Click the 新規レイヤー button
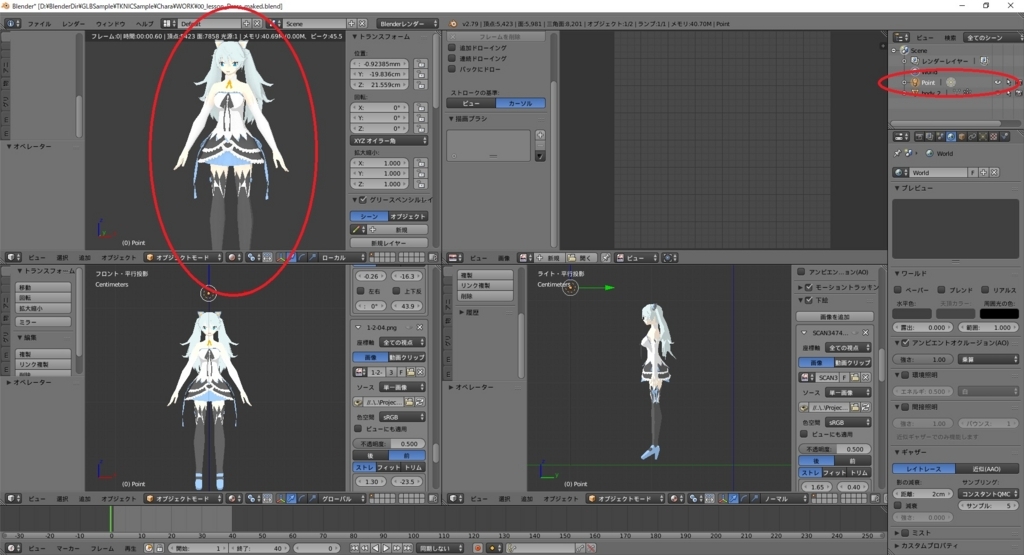Image resolution: width=1024 pixels, height=555 pixels. click(x=389, y=243)
